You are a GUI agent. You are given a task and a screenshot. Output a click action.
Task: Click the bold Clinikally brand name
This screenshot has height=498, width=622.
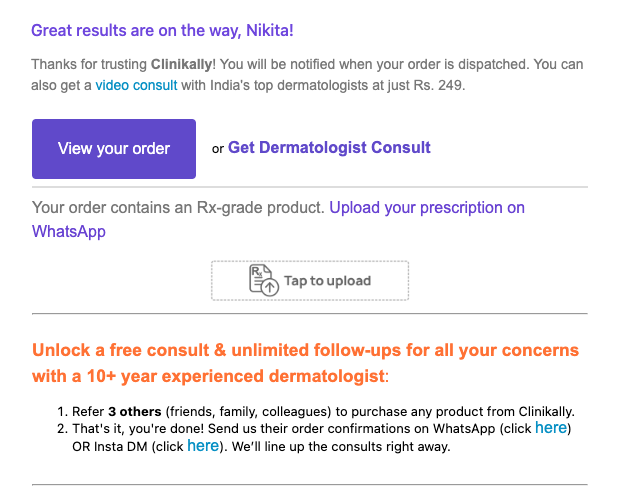point(181,64)
